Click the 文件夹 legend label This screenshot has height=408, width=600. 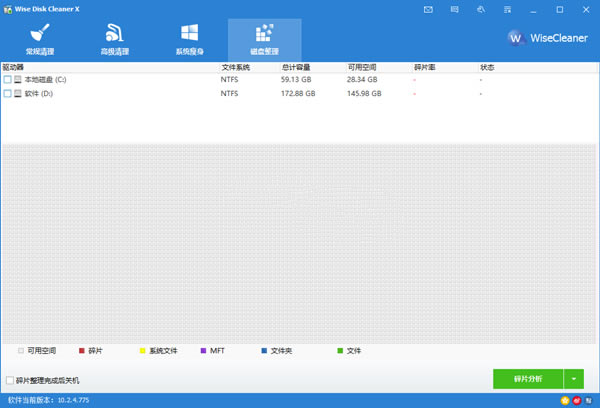[281, 351]
